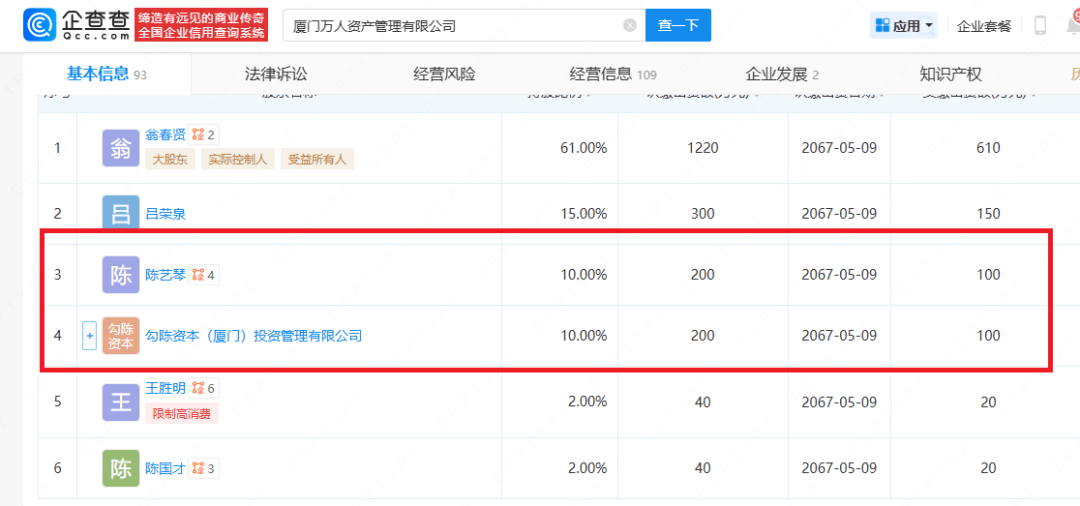
Task: Open the 企业套餐 link
Action: [x=984, y=26]
